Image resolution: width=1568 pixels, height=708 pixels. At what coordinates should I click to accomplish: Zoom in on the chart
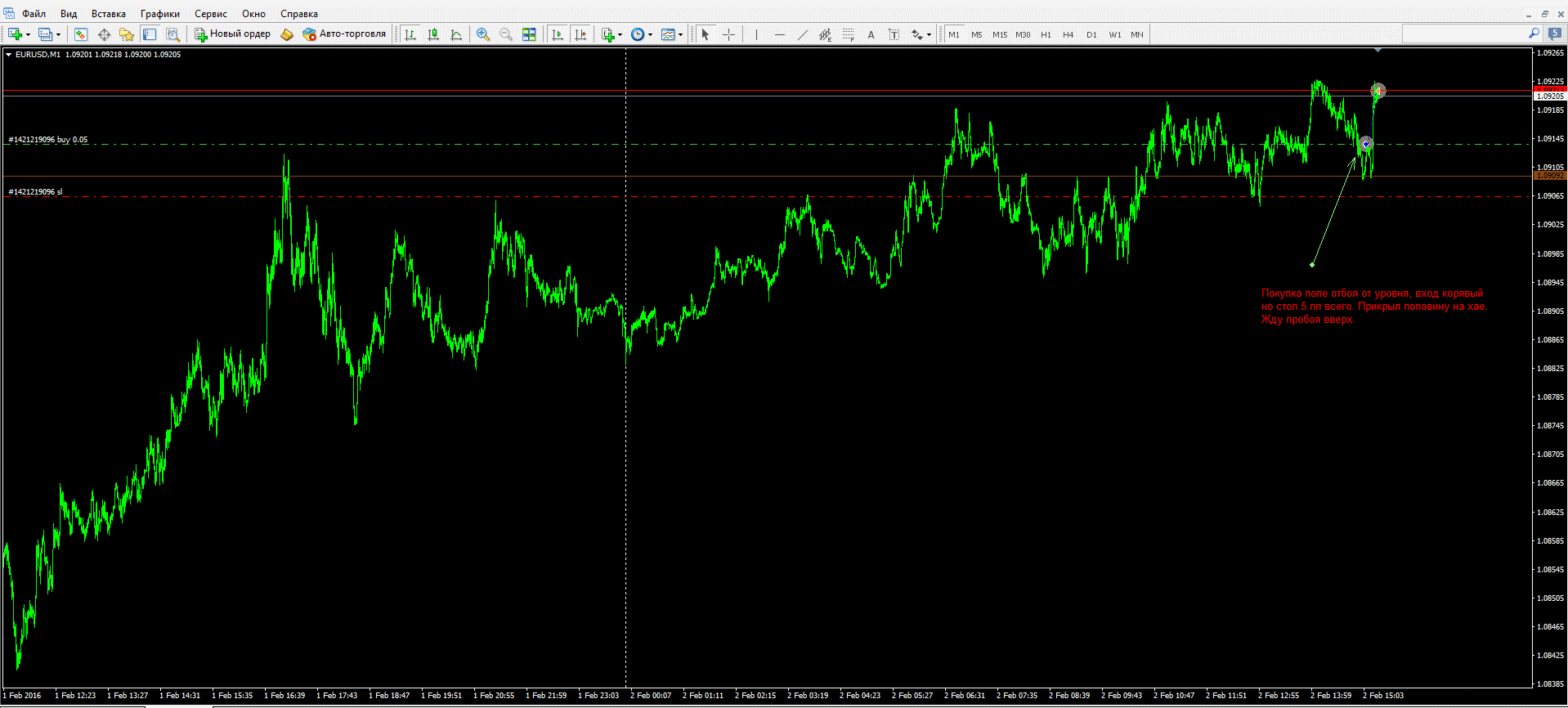click(x=483, y=34)
